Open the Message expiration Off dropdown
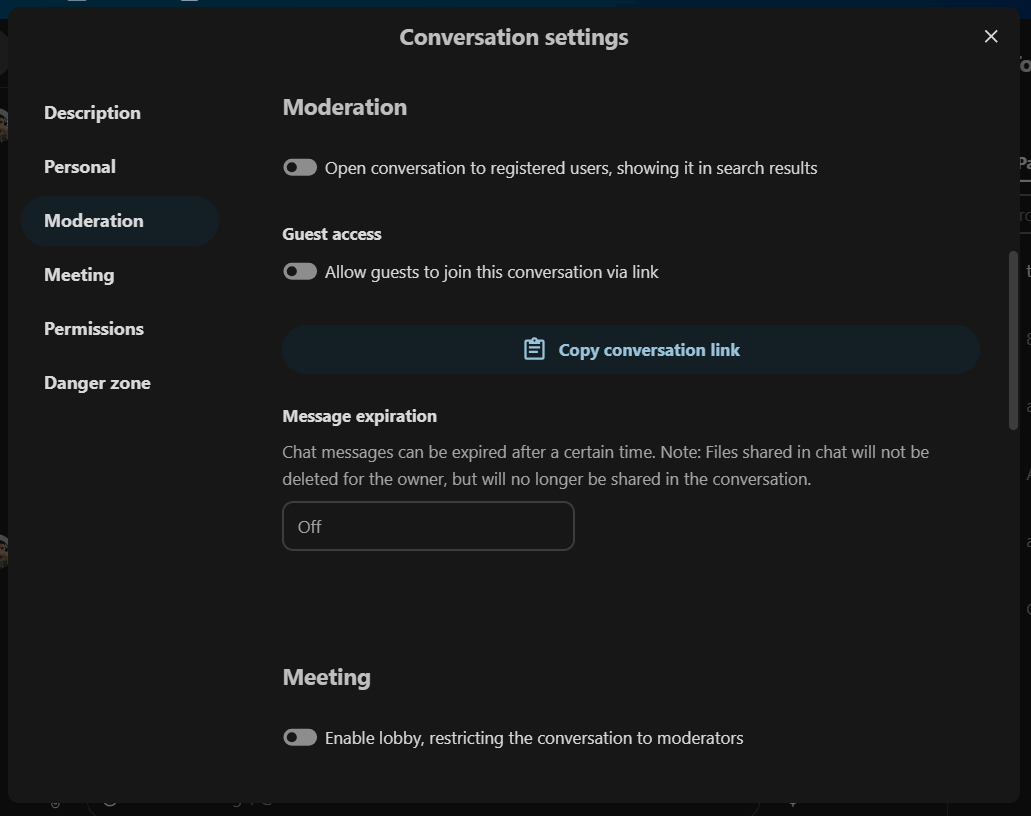This screenshot has width=1031, height=816. 428,526
